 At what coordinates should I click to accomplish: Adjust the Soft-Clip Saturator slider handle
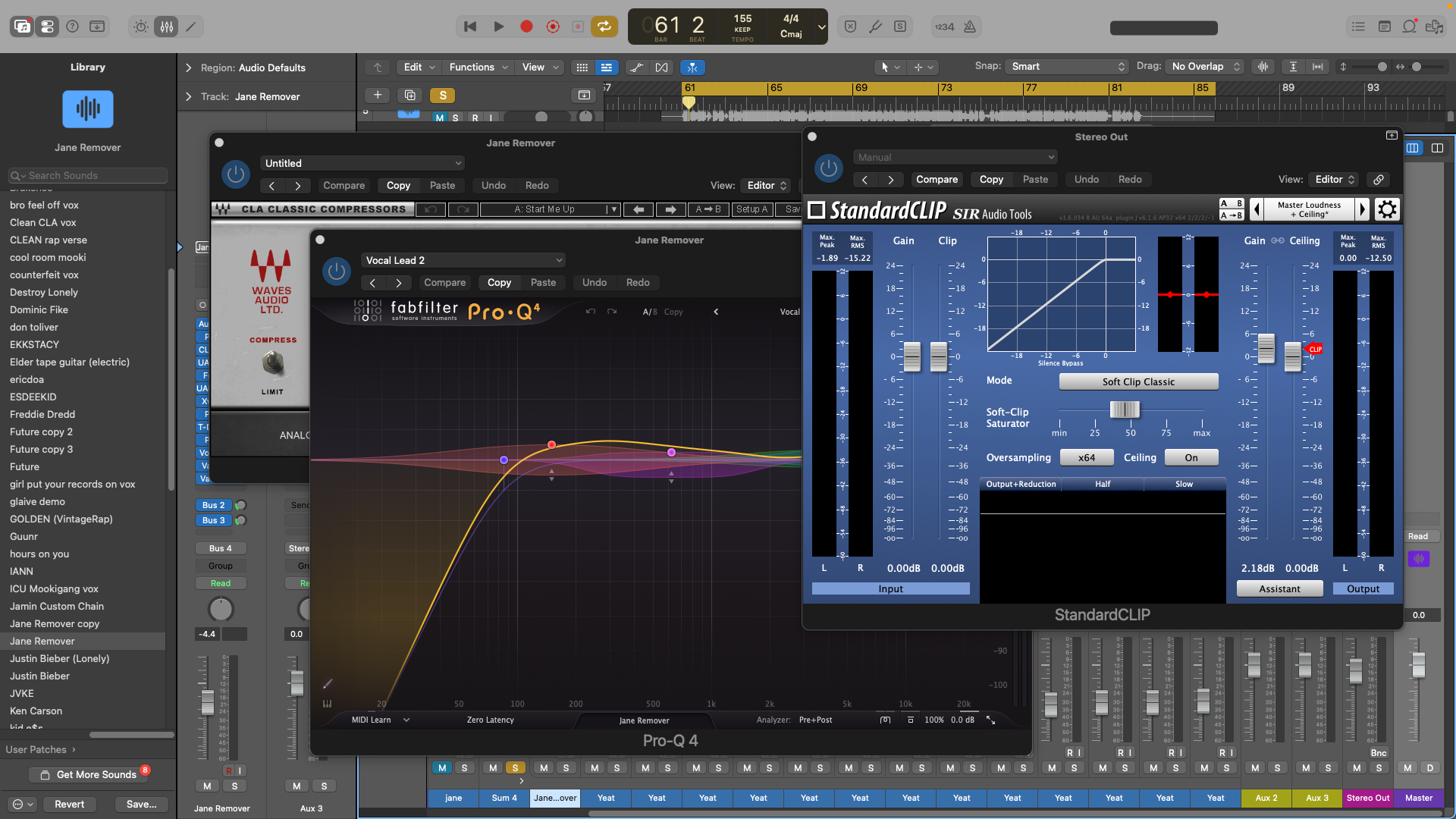coord(1125,409)
